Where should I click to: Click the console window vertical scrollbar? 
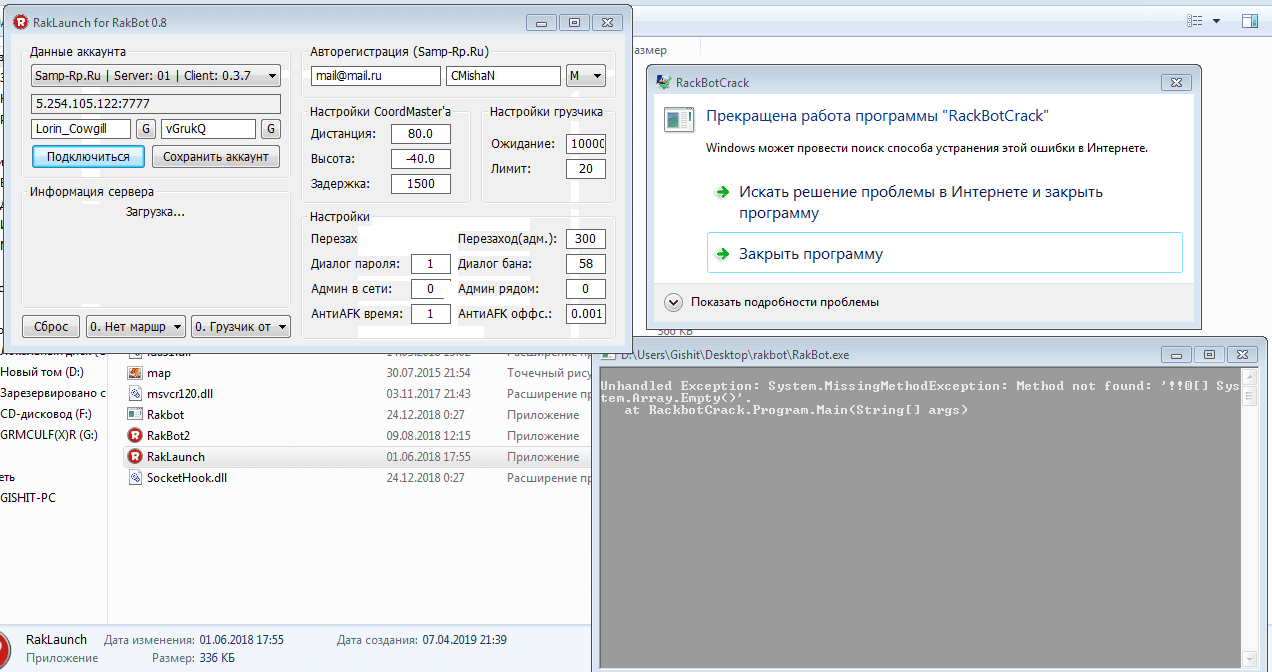click(1249, 520)
